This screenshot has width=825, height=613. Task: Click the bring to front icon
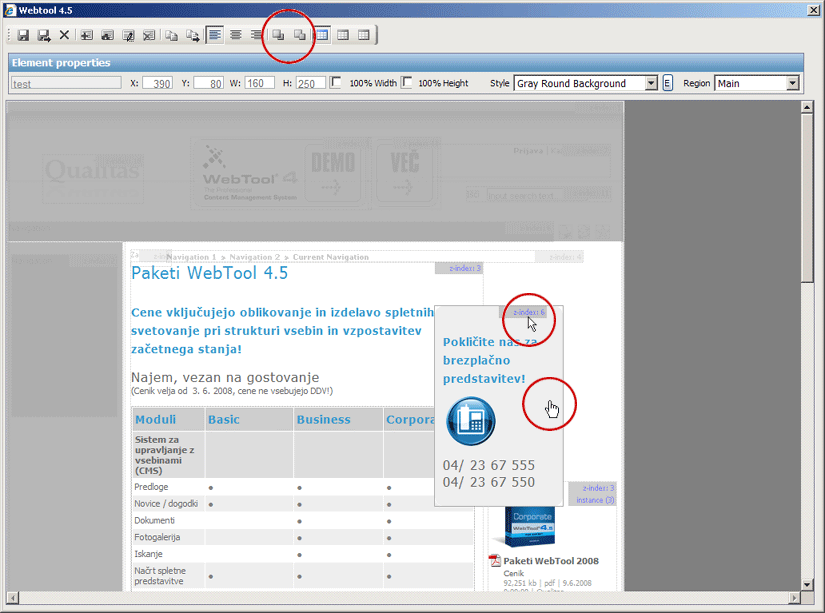click(x=279, y=35)
